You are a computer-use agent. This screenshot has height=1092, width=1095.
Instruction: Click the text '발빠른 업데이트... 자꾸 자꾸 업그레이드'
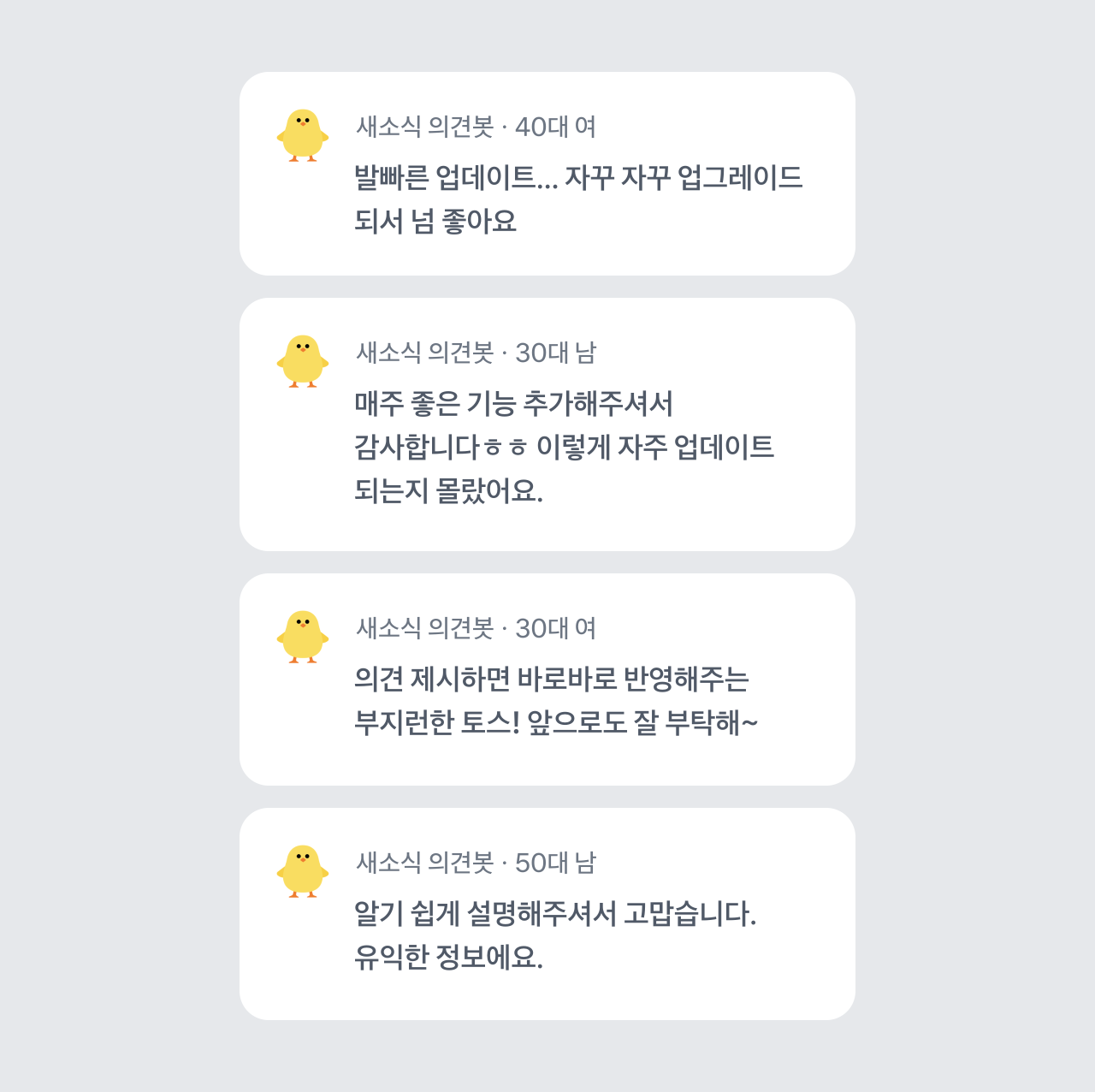tap(579, 178)
